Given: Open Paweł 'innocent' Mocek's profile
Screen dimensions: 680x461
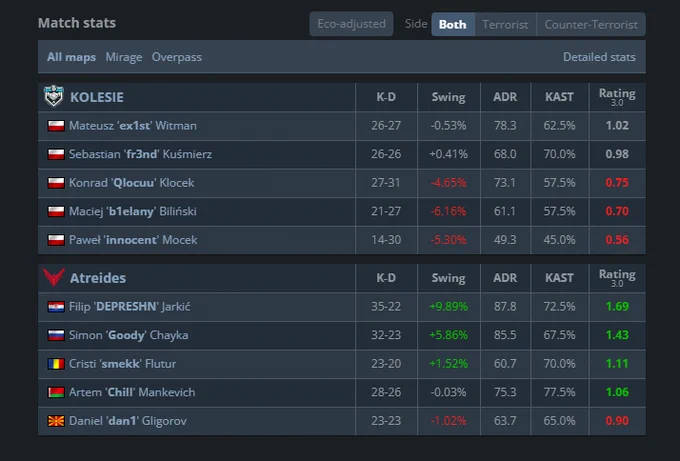Looking at the screenshot, I should pyautogui.click(x=133, y=240).
